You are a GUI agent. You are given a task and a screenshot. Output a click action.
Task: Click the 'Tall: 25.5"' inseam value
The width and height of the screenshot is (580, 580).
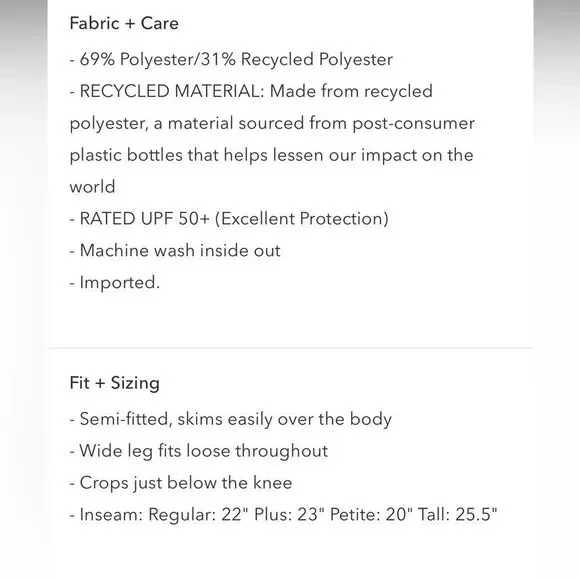click(x=458, y=515)
